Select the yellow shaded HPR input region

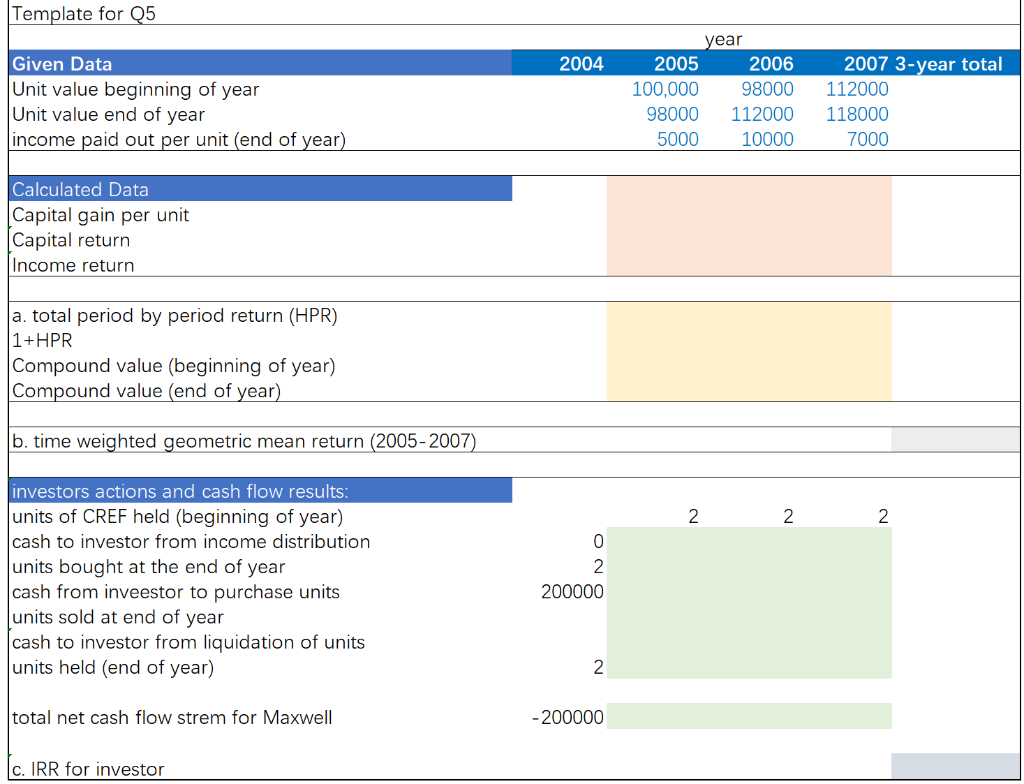748,352
